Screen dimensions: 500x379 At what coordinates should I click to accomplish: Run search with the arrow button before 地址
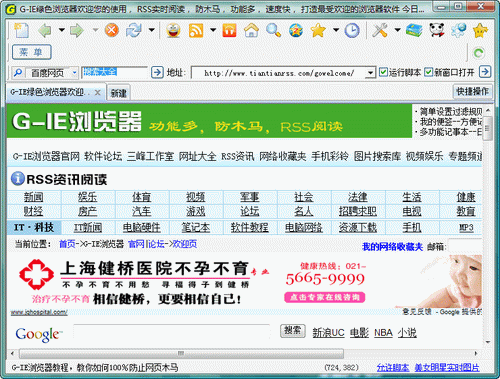click(157, 72)
